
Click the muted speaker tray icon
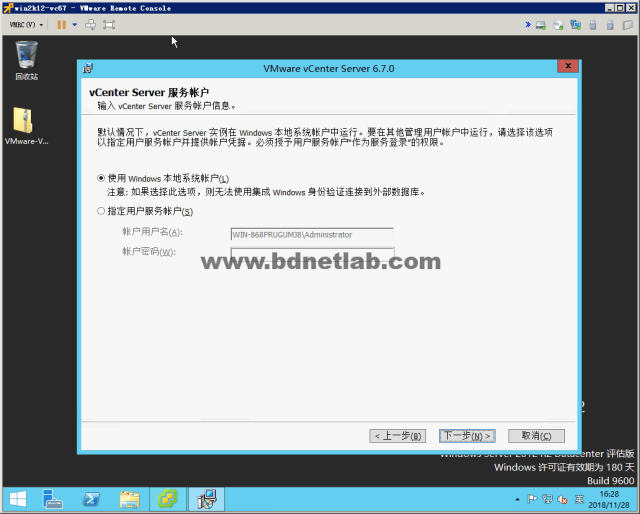coord(562,499)
